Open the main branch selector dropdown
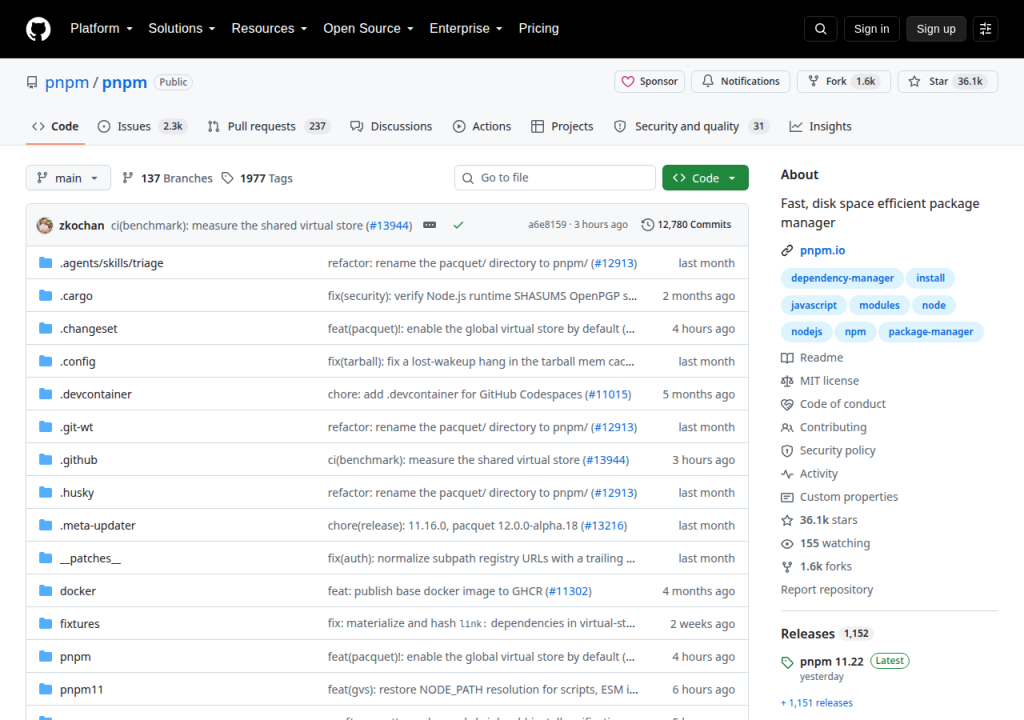Image resolution: width=1024 pixels, height=720 pixels. coord(68,178)
